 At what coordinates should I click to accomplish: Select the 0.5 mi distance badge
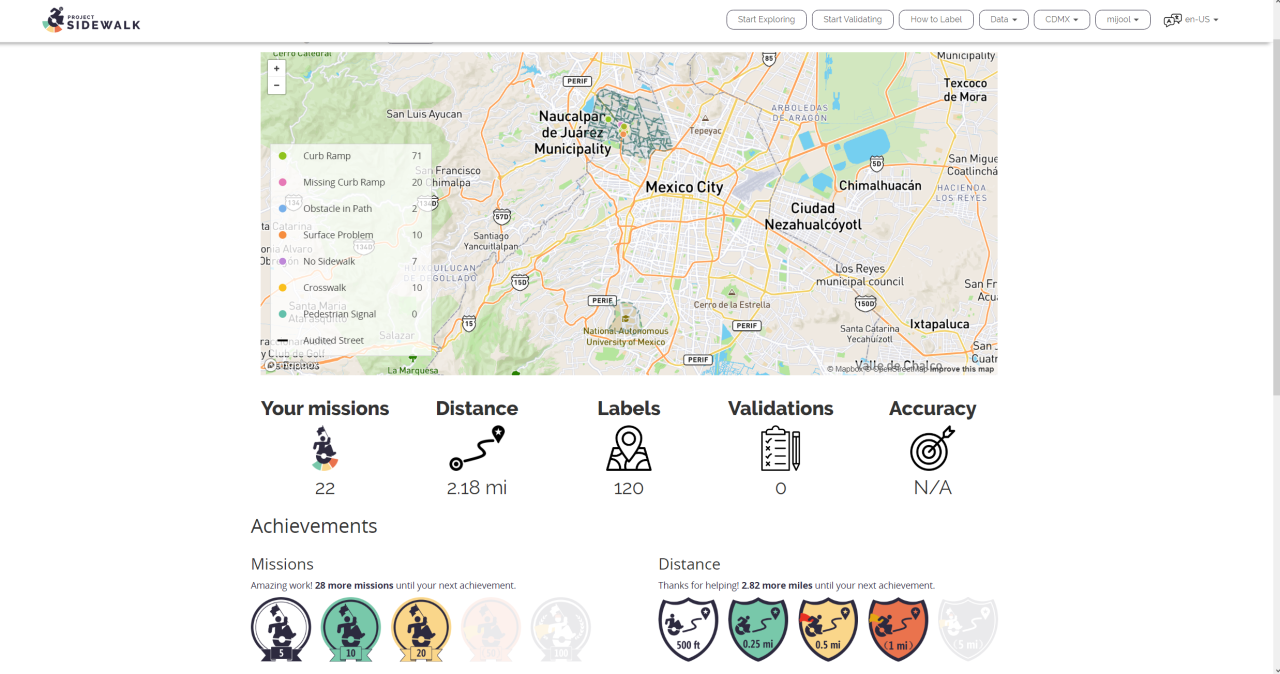pos(828,630)
